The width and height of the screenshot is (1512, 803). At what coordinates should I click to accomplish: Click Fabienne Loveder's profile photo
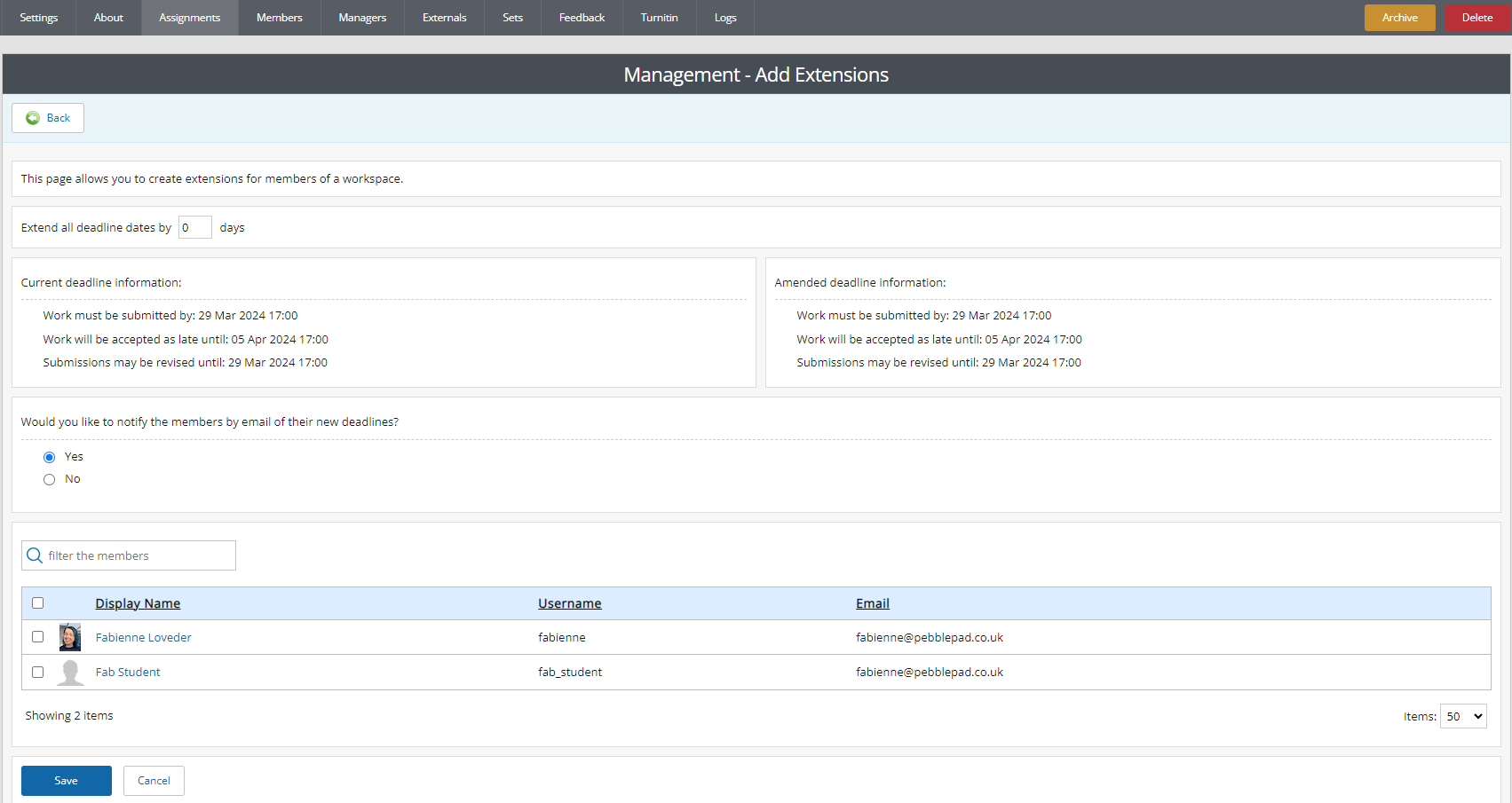click(x=69, y=637)
